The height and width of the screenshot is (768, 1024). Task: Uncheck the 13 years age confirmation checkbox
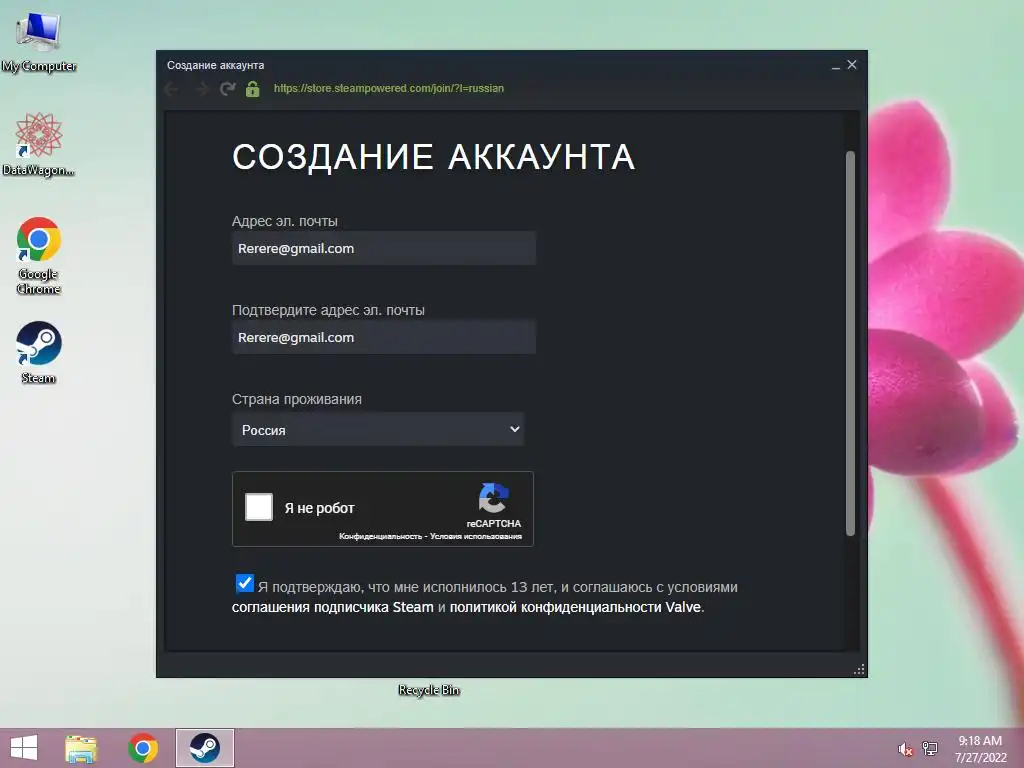click(x=245, y=583)
